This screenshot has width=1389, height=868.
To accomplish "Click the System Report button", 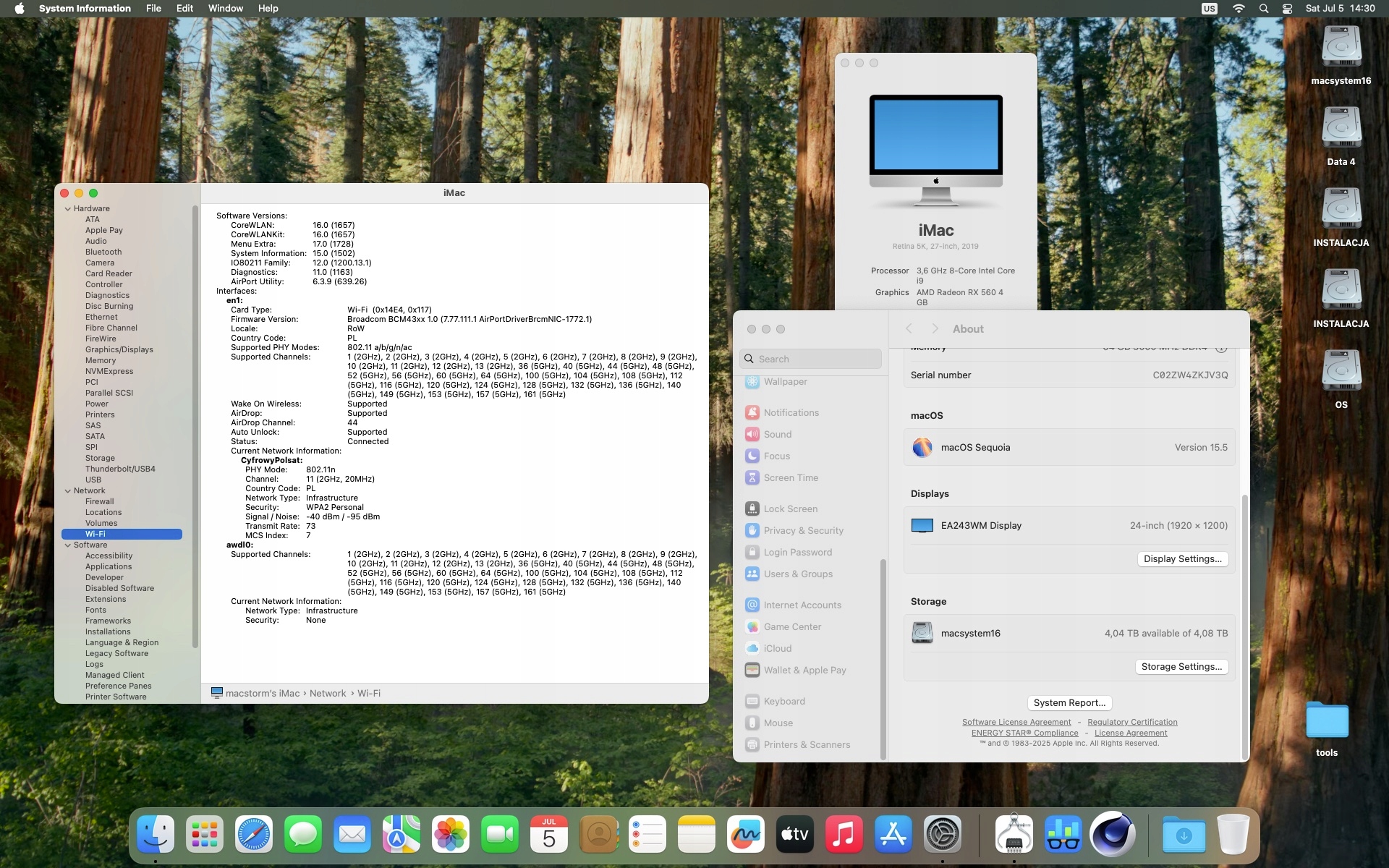I will 1069,702.
